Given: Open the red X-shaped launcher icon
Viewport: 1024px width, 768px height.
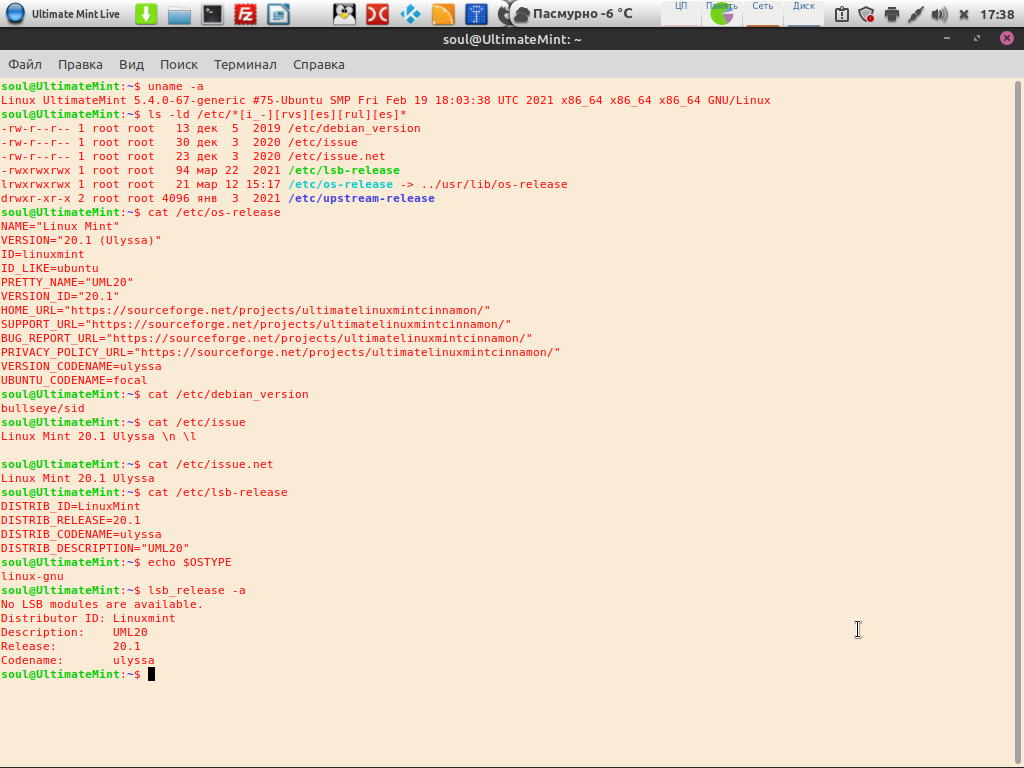Looking at the screenshot, I should pyautogui.click(x=377, y=14).
